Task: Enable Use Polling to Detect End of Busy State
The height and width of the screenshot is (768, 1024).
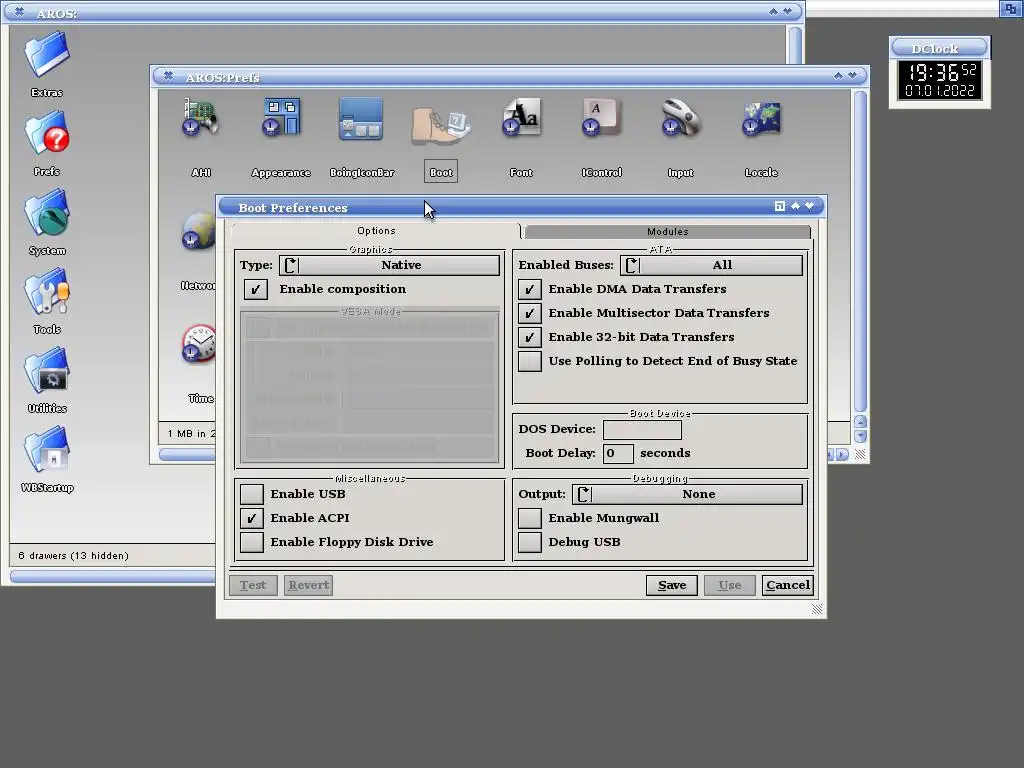Action: pos(530,361)
